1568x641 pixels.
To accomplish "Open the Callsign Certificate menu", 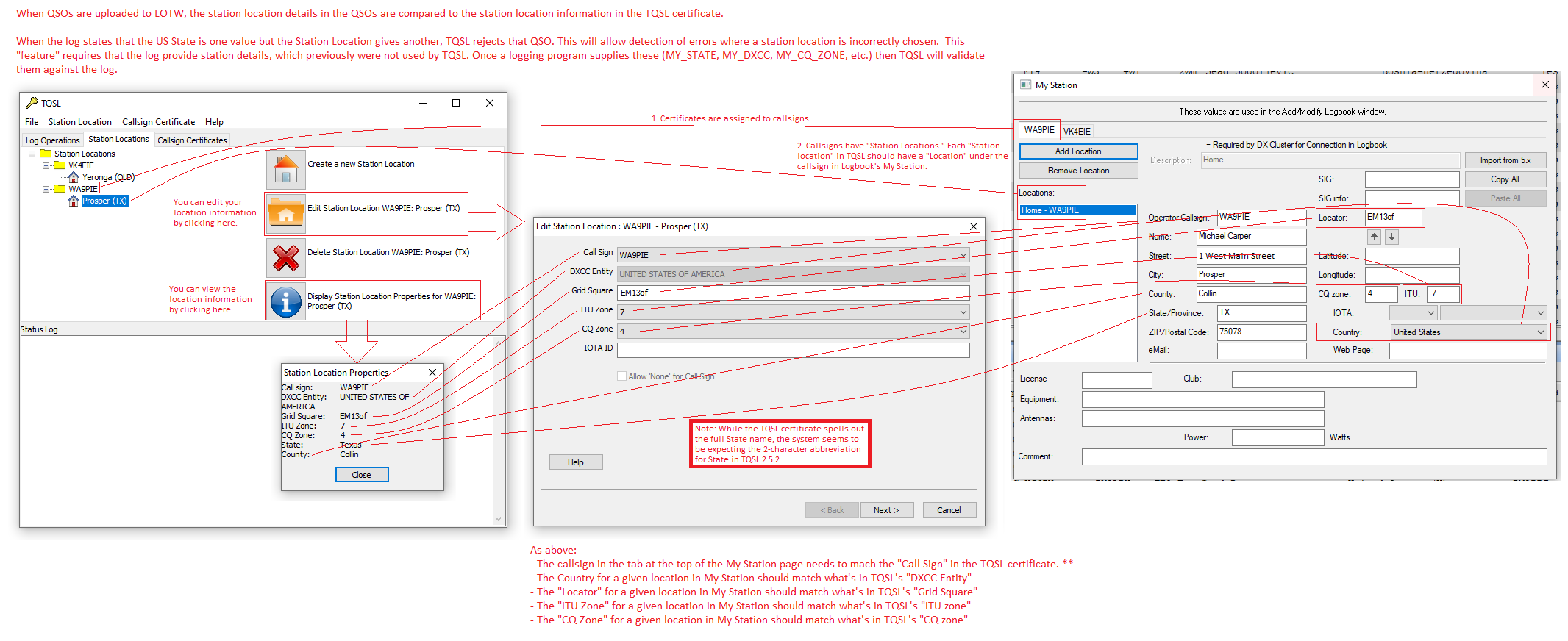I will click(x=158, y=122).
